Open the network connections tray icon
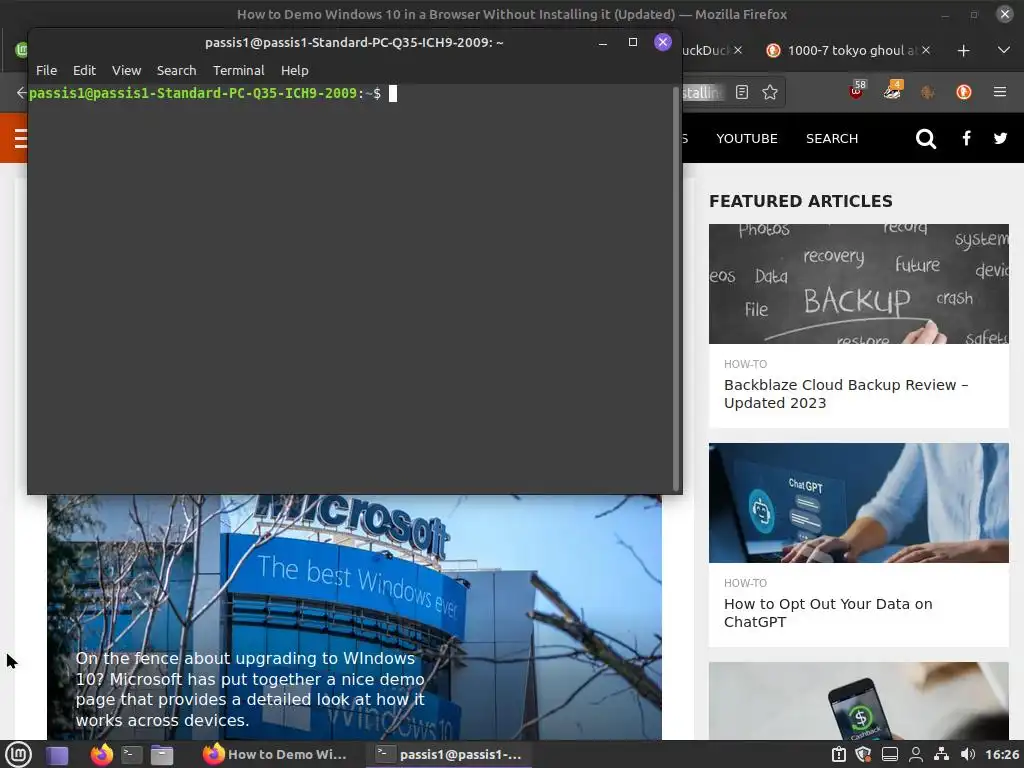Viewport: 1024px width, 768px height. pyautogui.click(x=941, y=755)
